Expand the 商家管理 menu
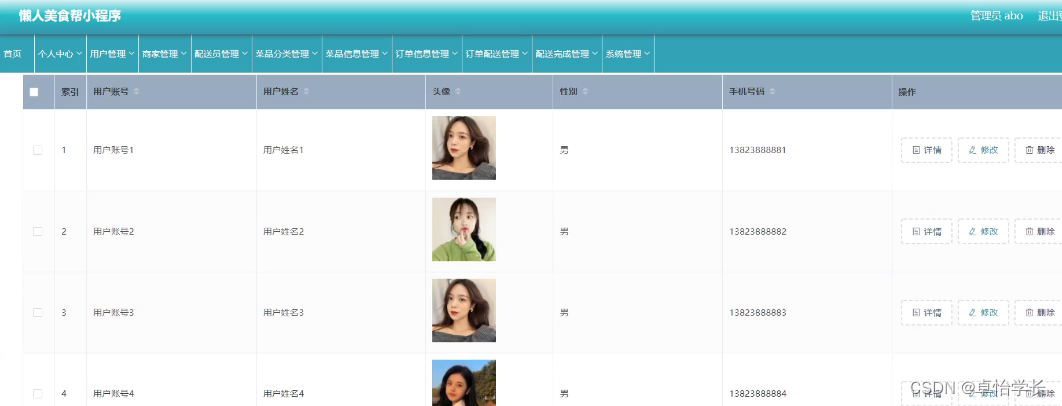Image resolution: width=1062 pixels, height=406 pixels. point(165,54)
